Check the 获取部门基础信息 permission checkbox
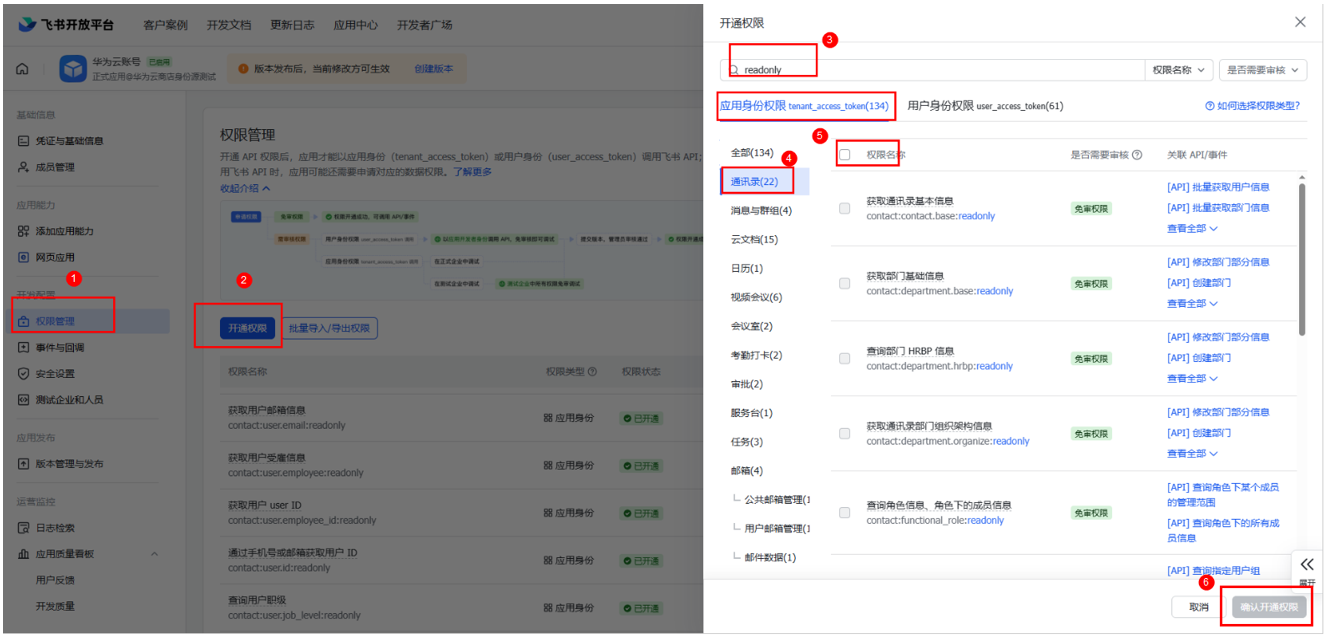Image resolution: width=1328 pixels, height=637 pixels. (x=845, y=283)
